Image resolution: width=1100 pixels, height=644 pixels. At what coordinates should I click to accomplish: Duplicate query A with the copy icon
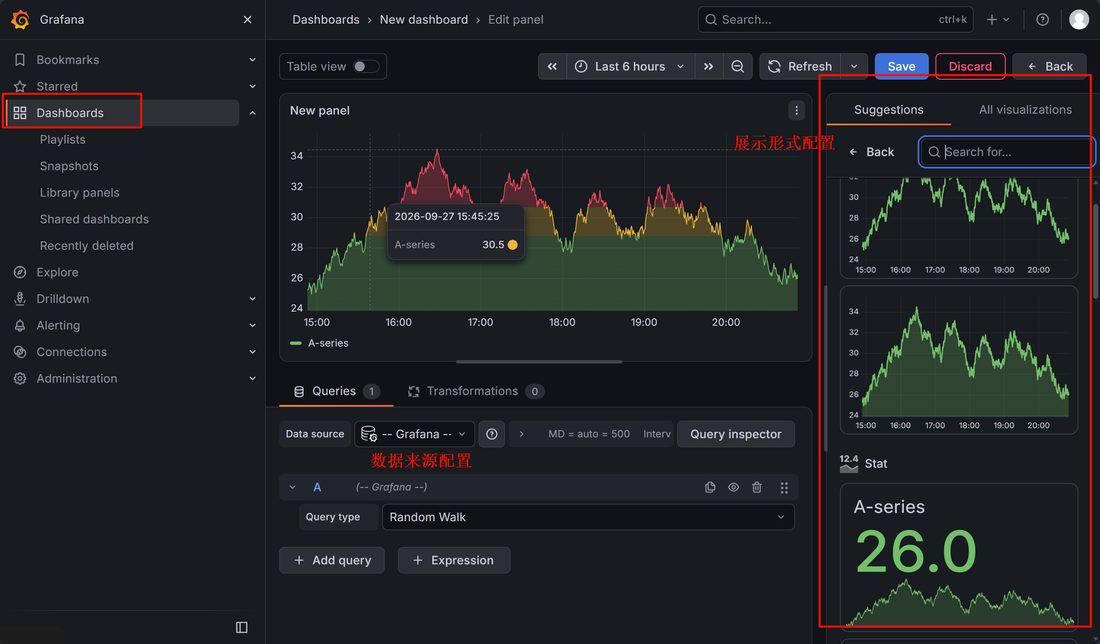click(x=710, y=487)
